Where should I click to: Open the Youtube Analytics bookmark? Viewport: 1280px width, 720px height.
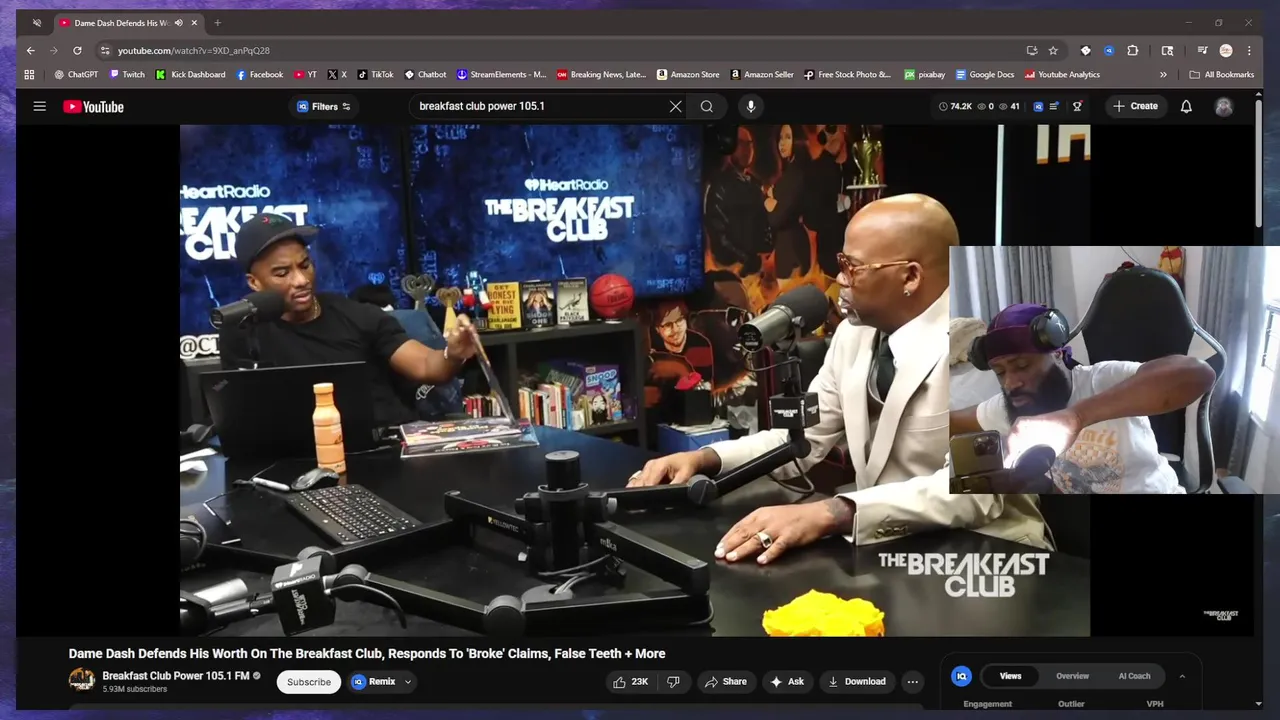(x=1062, y=74)
